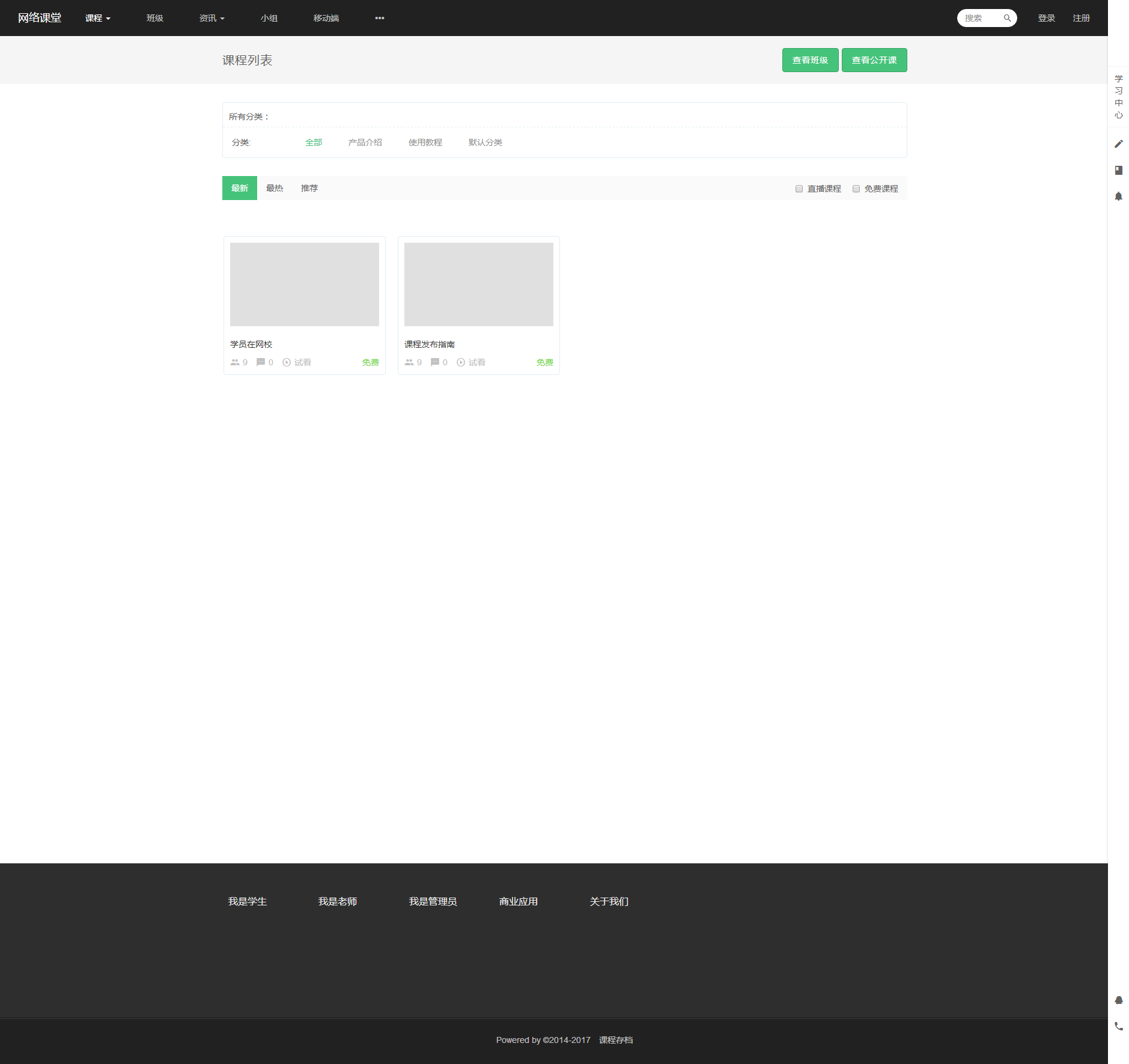Click into the 搜索 input field

click(979, 18)
